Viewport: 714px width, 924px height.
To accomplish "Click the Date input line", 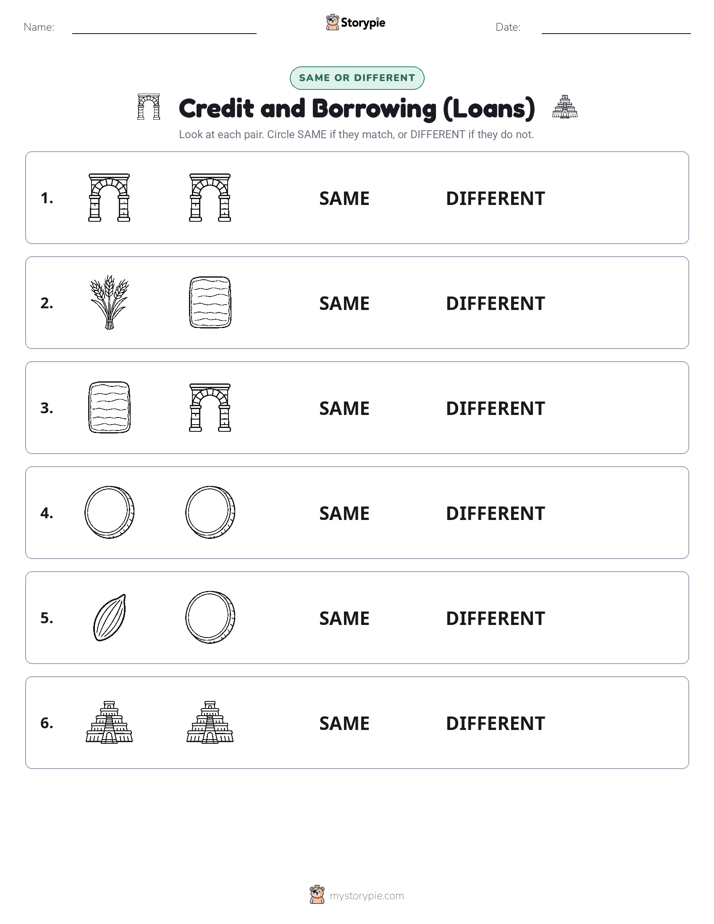I will (x=616, y=28).
